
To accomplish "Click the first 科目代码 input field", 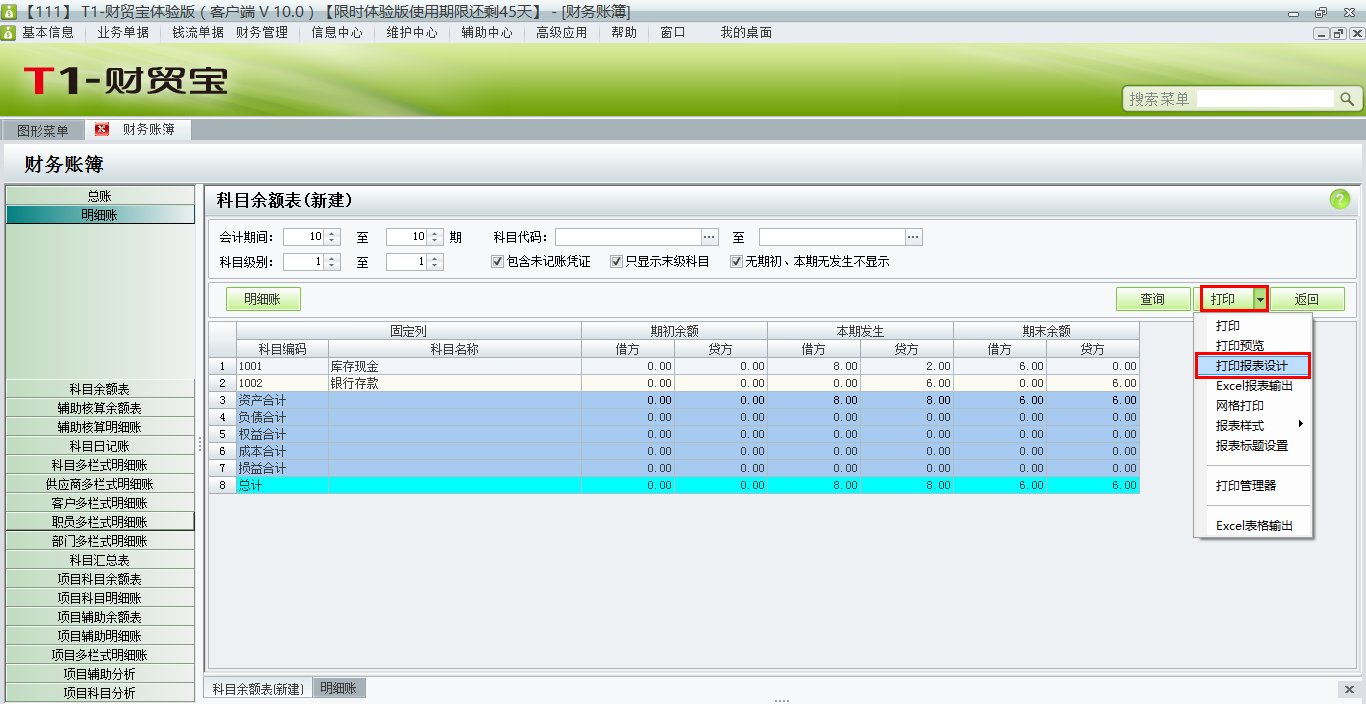I will click(x=628, y=237).
